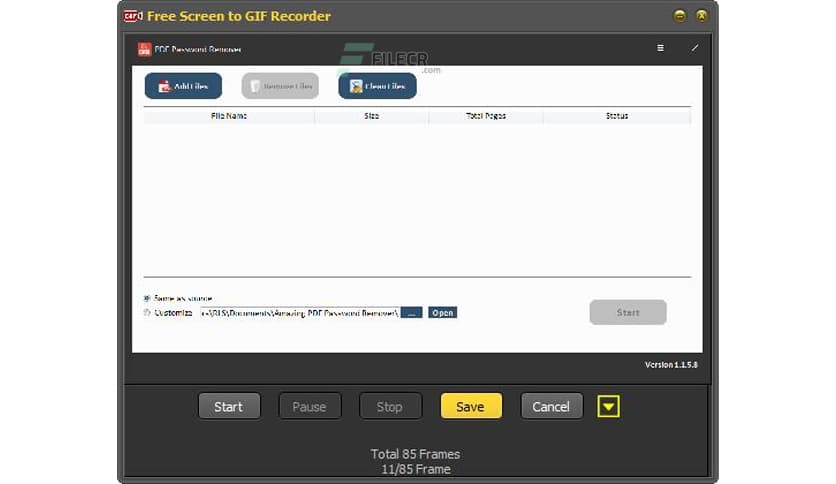
Task: Click the Size column header
Action: click(x=372, y=116)
